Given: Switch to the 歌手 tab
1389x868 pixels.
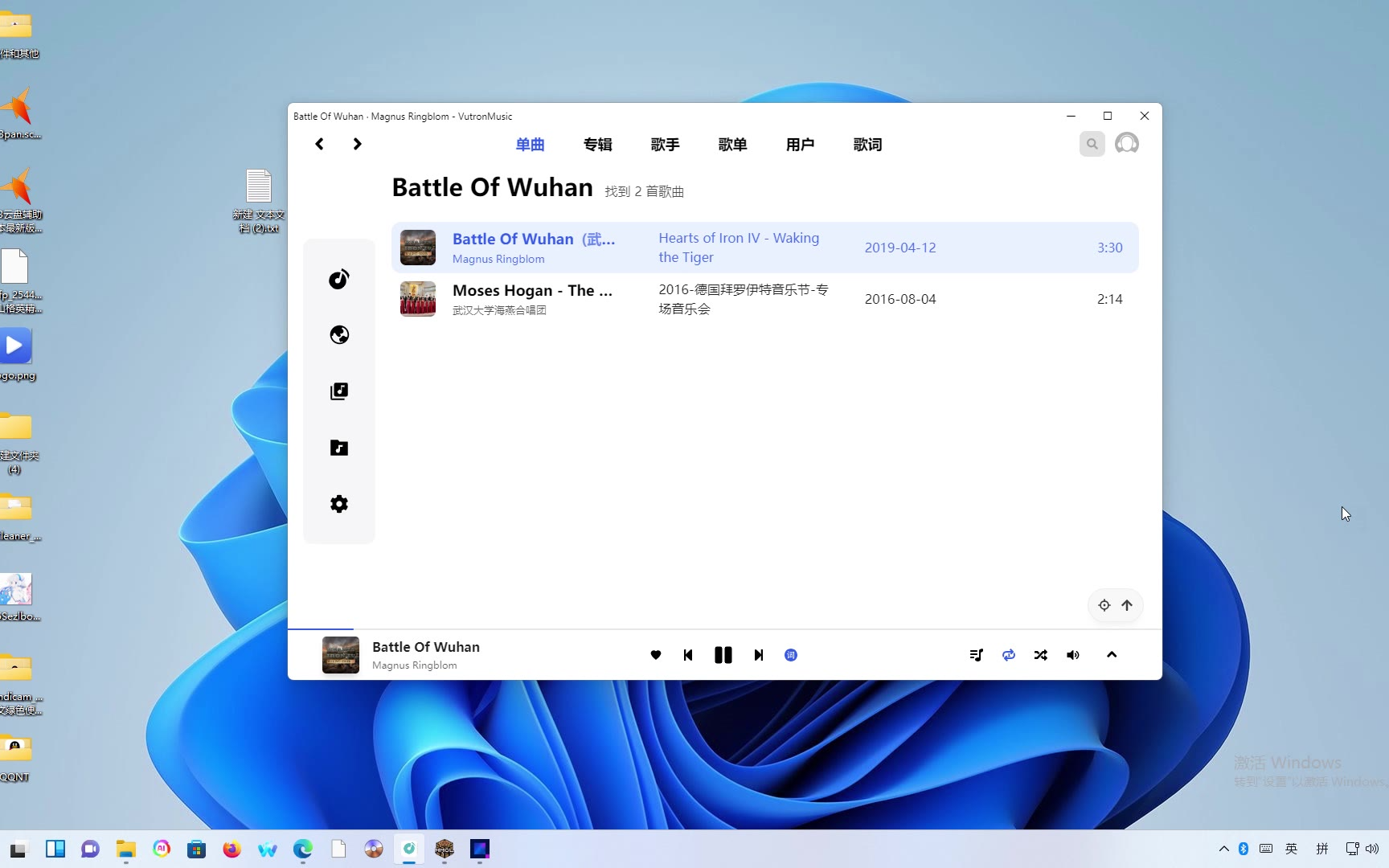Looking at the screenshot, I should click(666, 145).
